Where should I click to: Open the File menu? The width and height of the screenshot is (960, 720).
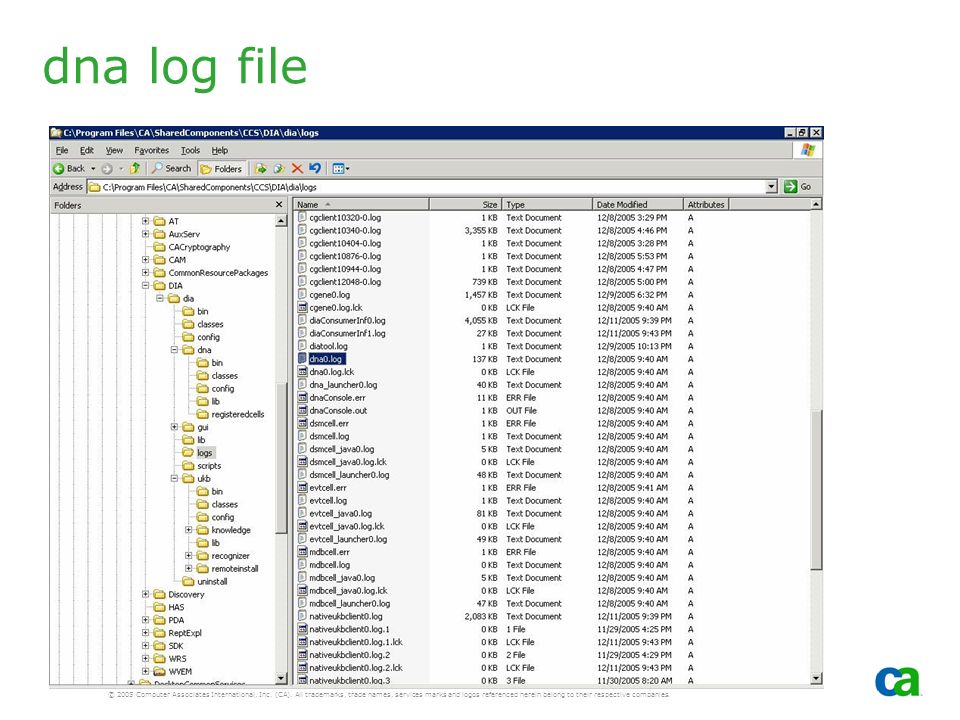click(62, 150)
